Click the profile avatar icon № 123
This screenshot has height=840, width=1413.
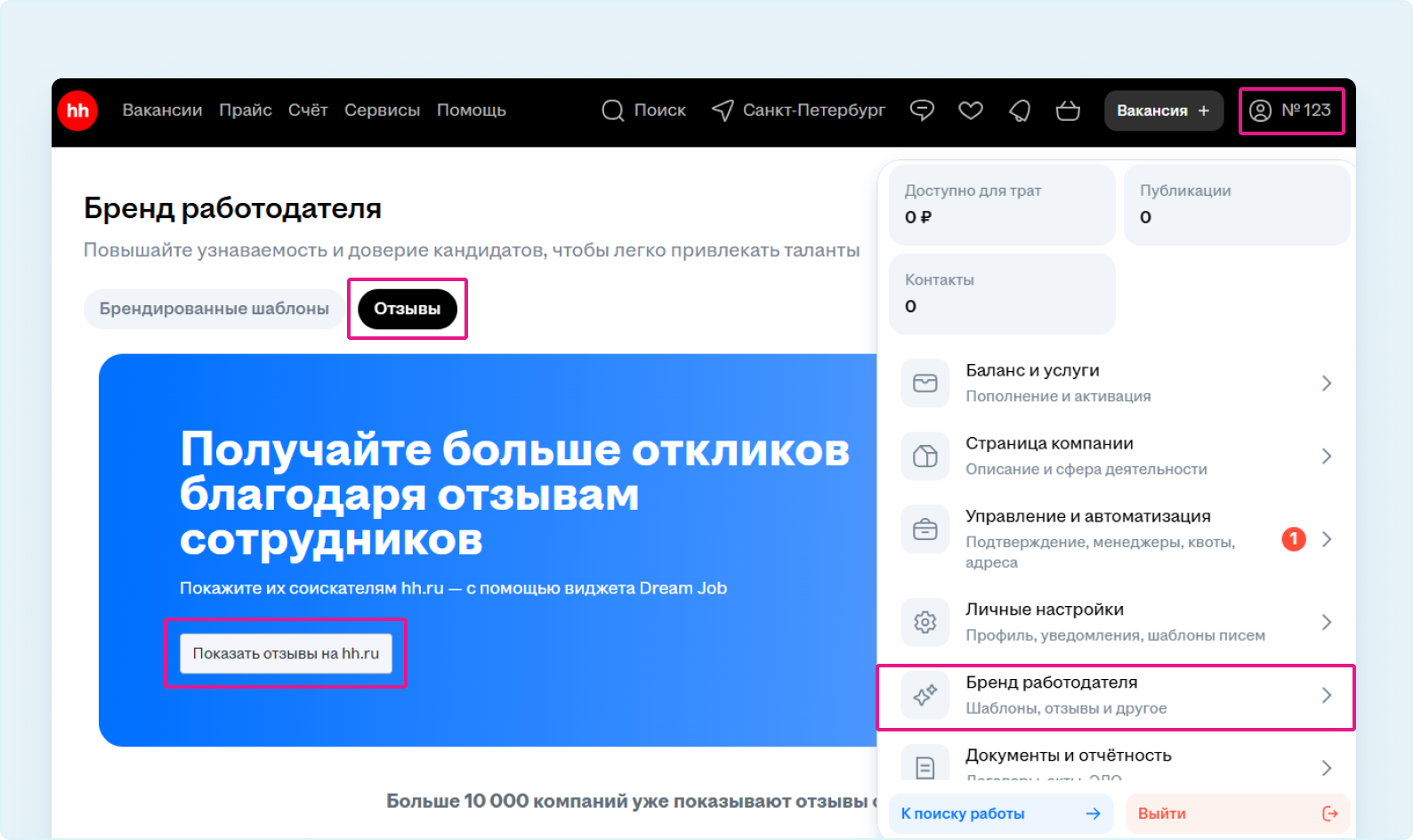click(1261, 110)
